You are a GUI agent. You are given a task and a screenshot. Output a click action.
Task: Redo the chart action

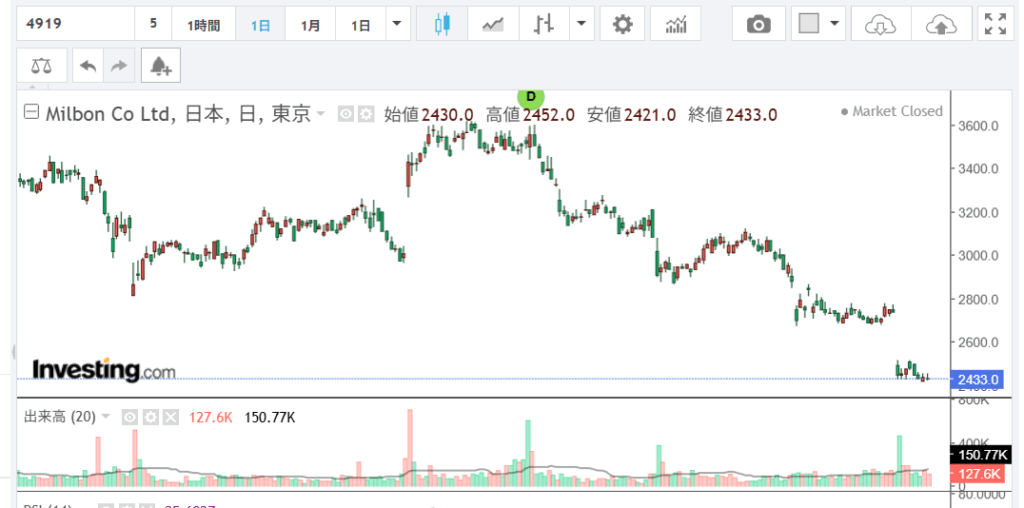[119, 66]
